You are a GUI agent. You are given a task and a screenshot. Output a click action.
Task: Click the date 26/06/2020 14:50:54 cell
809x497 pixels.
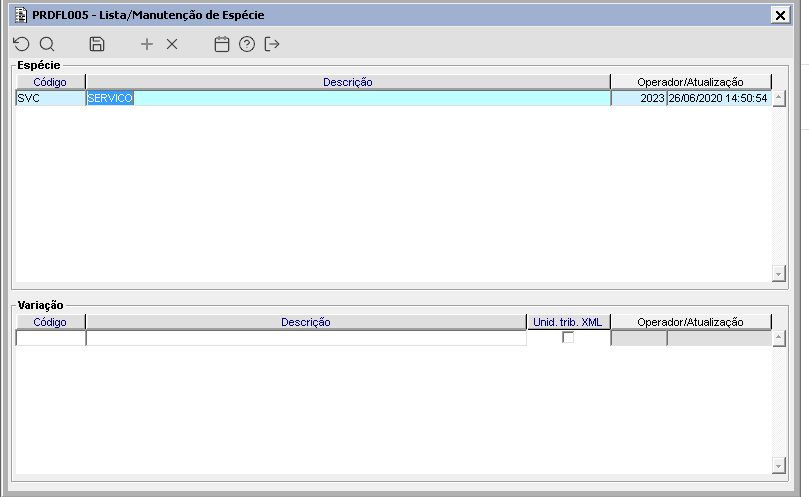click(x=719, y=98)
